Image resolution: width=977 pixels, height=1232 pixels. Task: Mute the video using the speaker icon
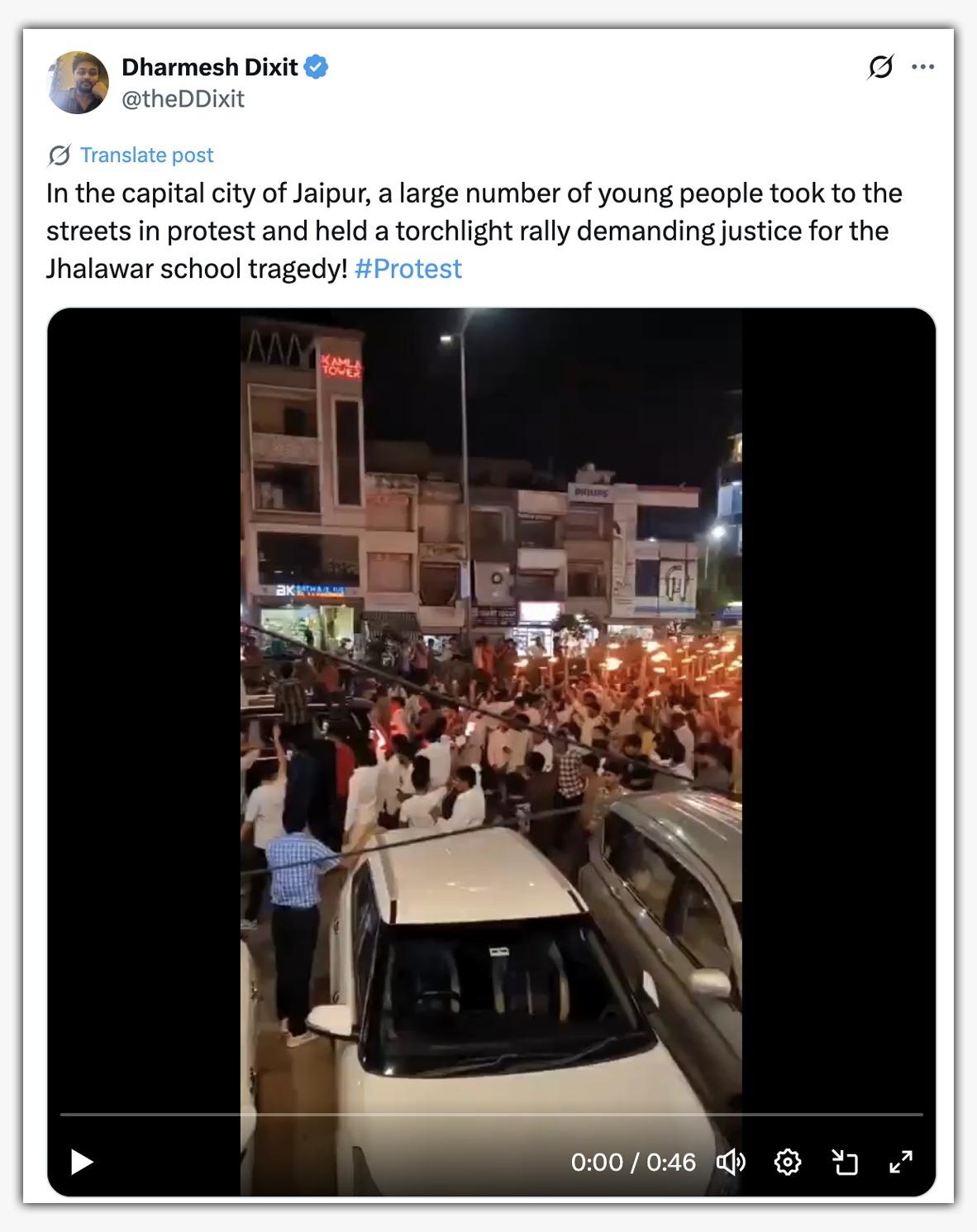pyautogui.click(x=731, y=1162)
